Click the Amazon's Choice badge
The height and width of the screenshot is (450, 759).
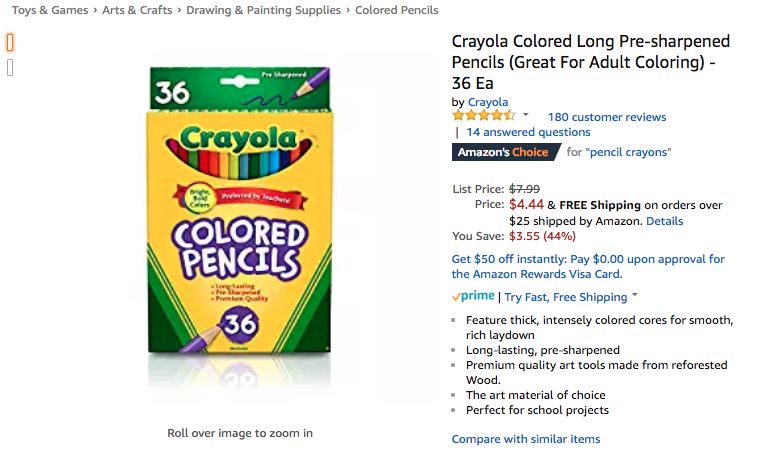point(503,152)
